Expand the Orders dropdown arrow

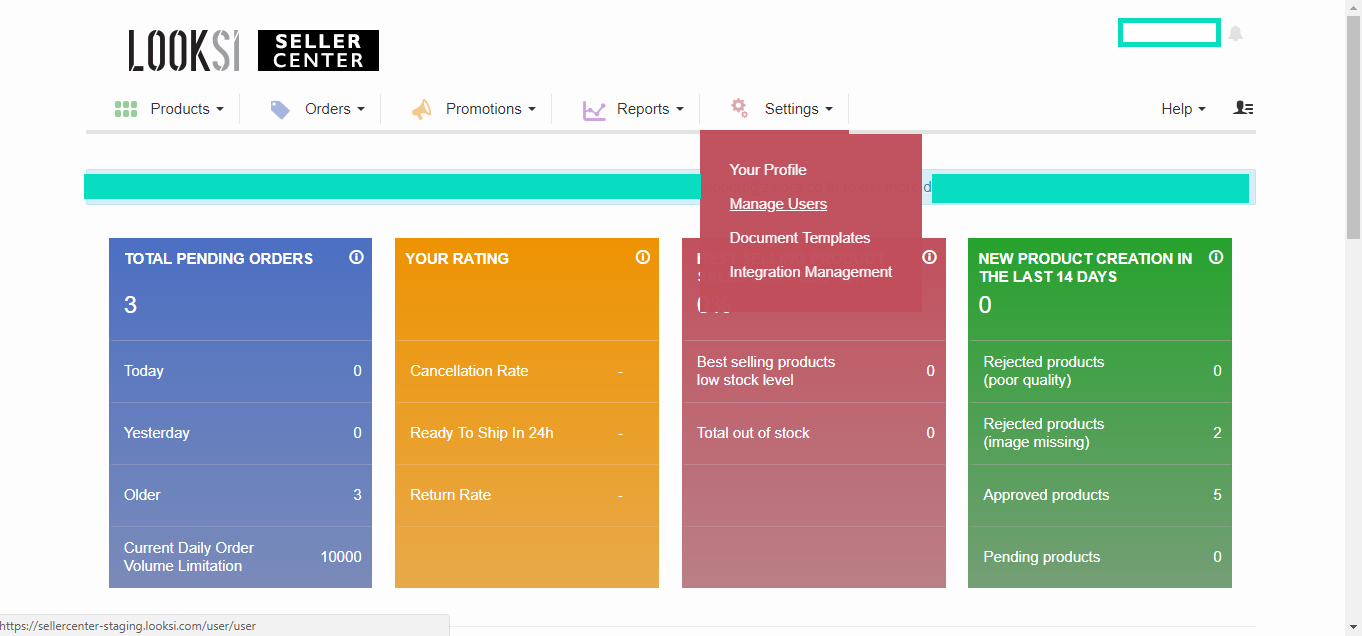pyautogui.click(x=361, y=109)
